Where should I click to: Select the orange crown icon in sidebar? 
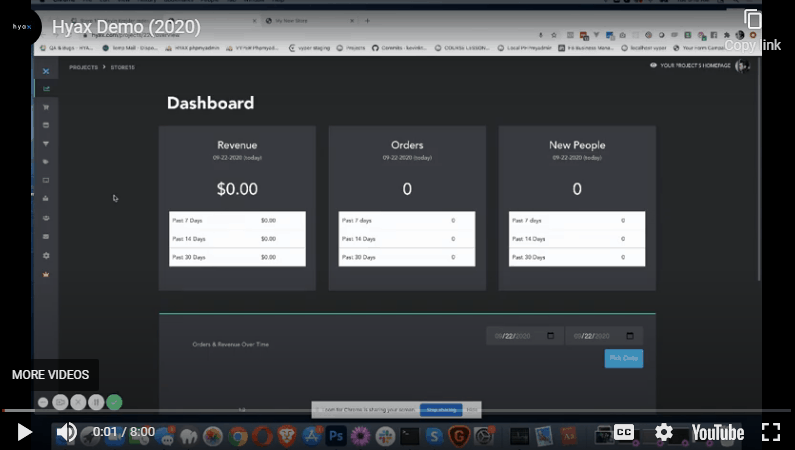tap(46, 274)
